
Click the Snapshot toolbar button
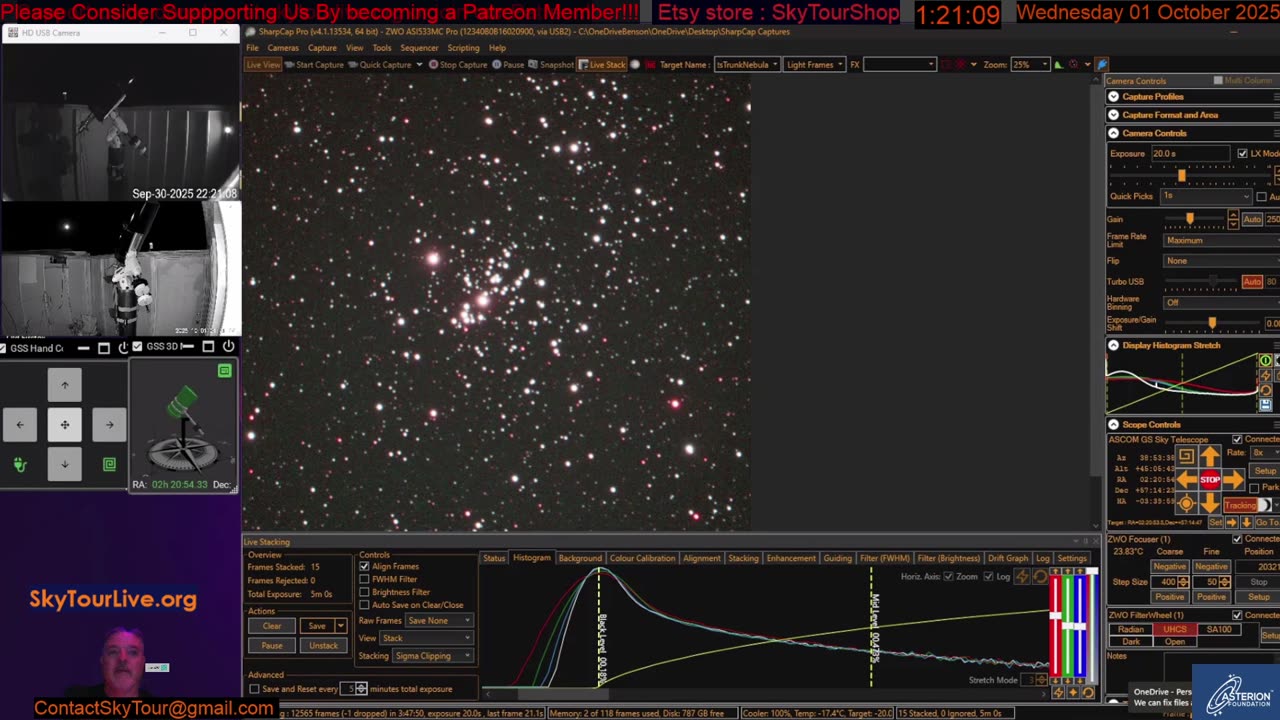click(x=551, y=64)
